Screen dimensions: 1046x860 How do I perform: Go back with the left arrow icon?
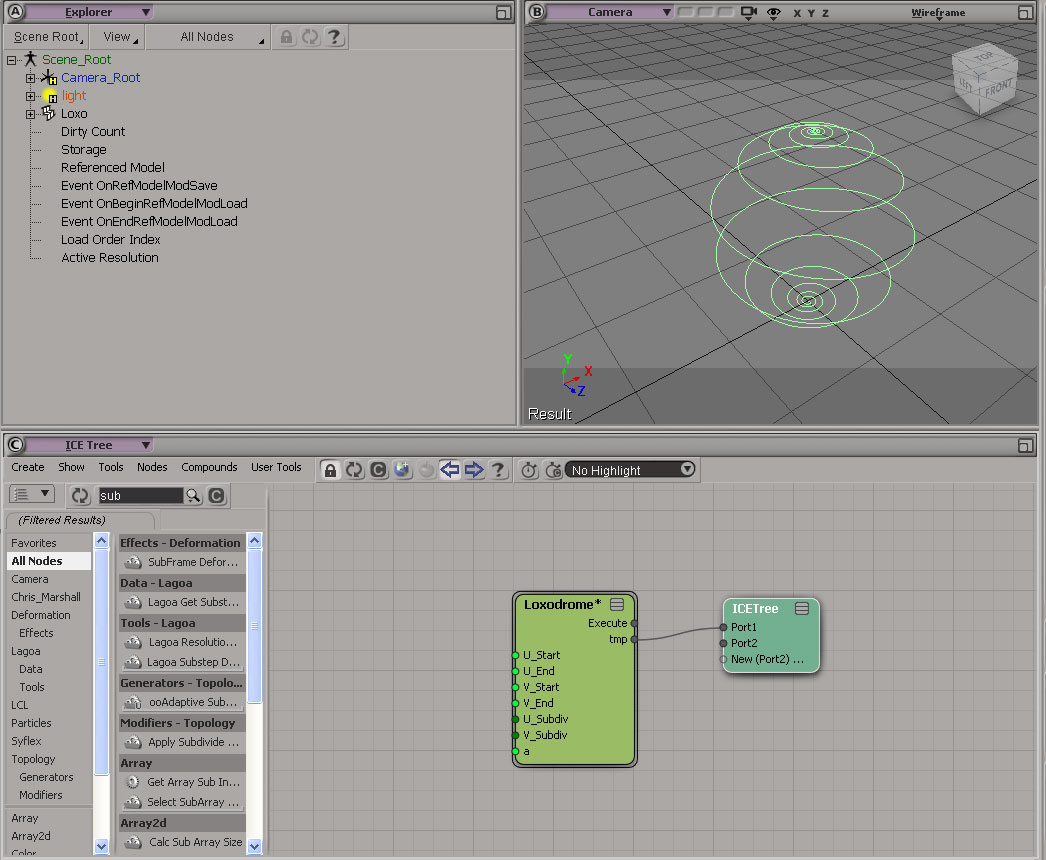click(x=450, y=470)
